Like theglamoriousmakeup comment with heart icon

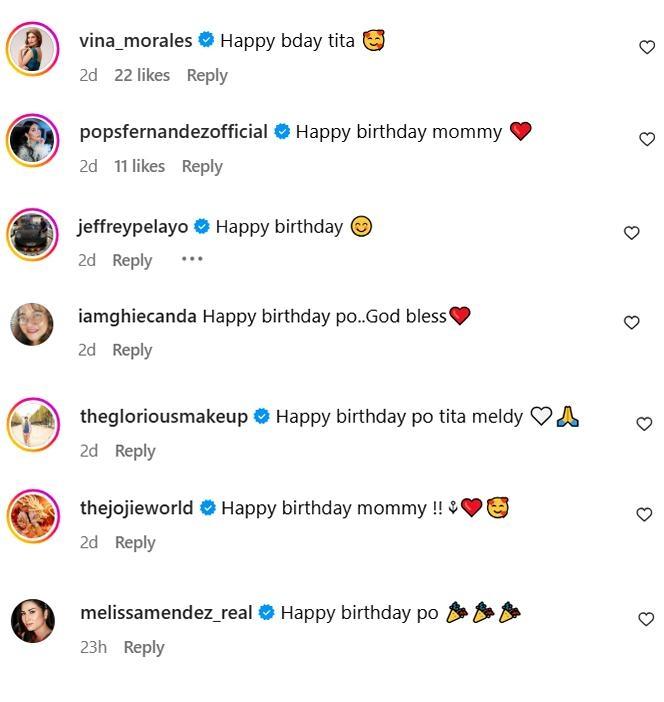645,423
